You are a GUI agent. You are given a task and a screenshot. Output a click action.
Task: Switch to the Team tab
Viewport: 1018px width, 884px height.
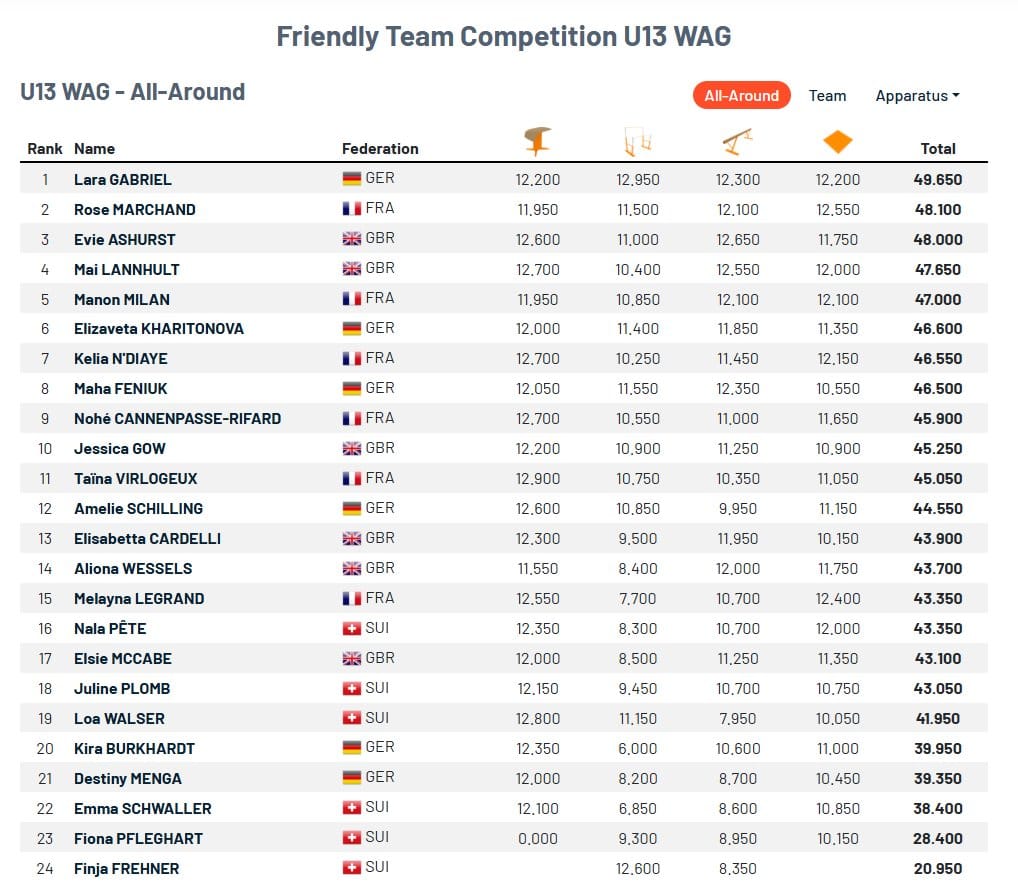click(x=827, y=96)
